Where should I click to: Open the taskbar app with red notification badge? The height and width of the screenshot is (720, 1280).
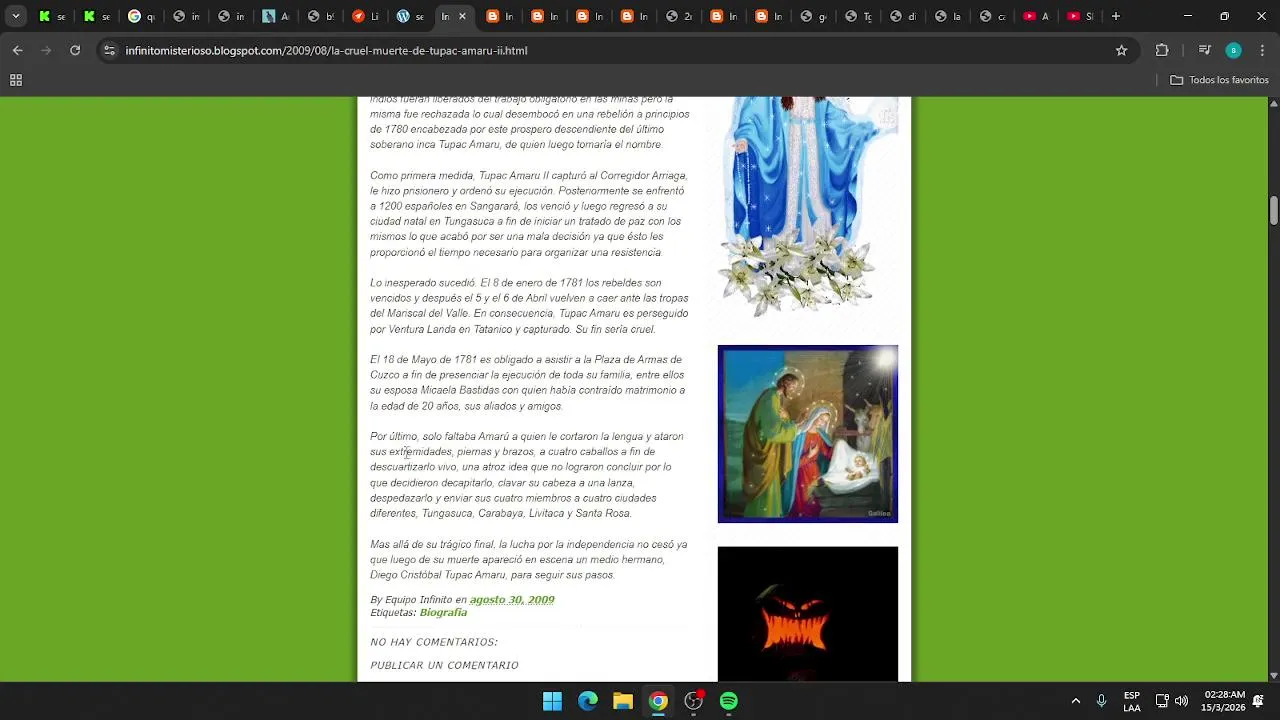[x=694, y=701]
